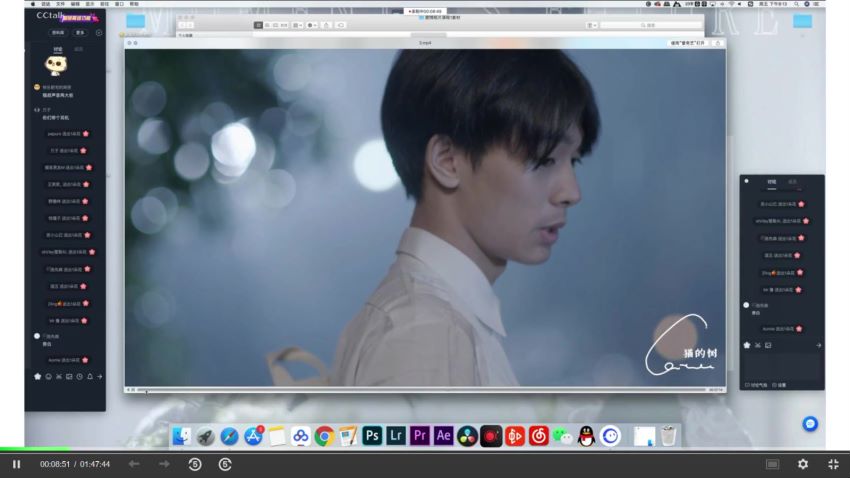Open action gear dropdown in Finder toolbar

[312, 25]
